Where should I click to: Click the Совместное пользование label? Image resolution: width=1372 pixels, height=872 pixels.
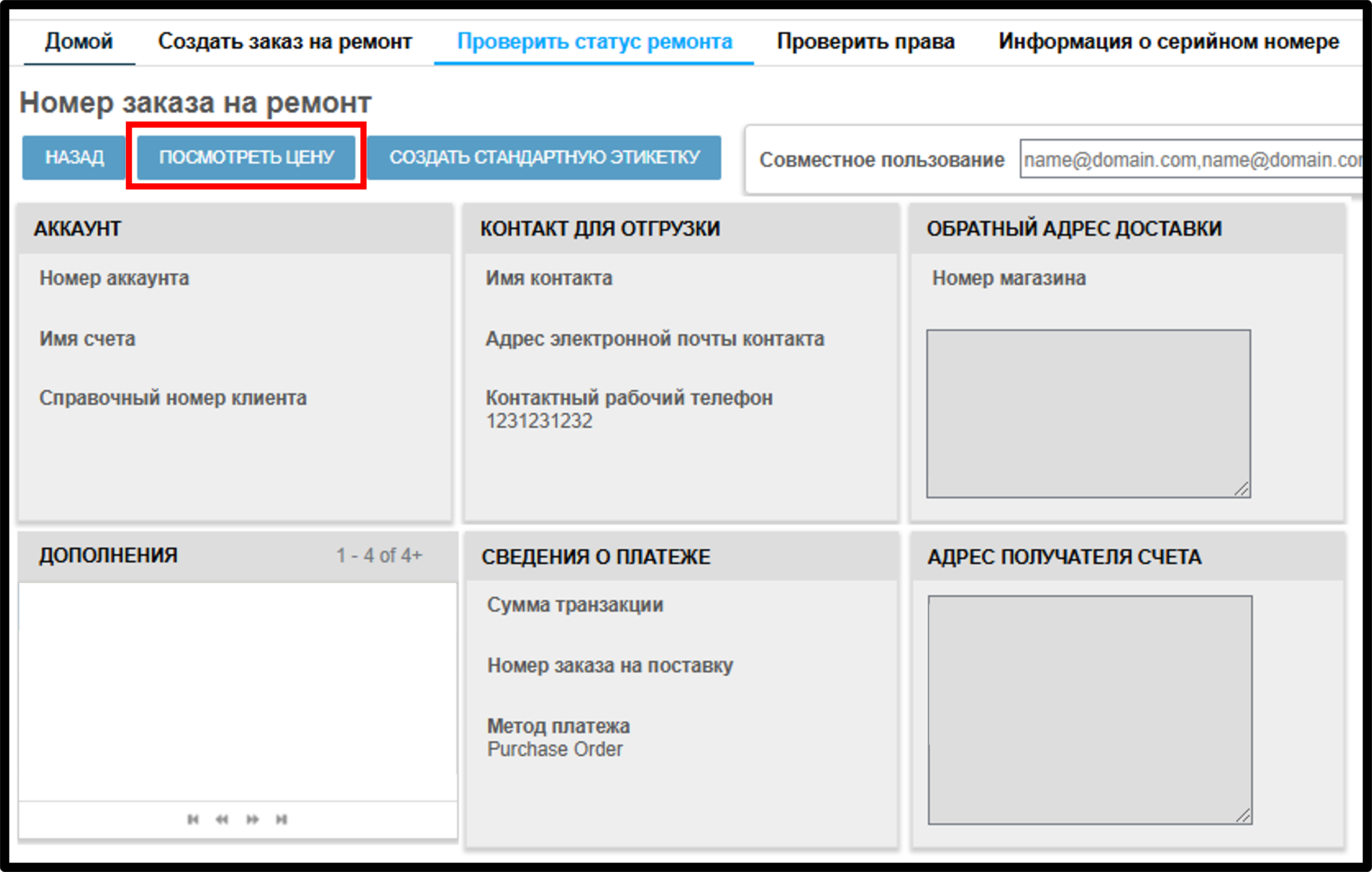click(x=881, y=160)
